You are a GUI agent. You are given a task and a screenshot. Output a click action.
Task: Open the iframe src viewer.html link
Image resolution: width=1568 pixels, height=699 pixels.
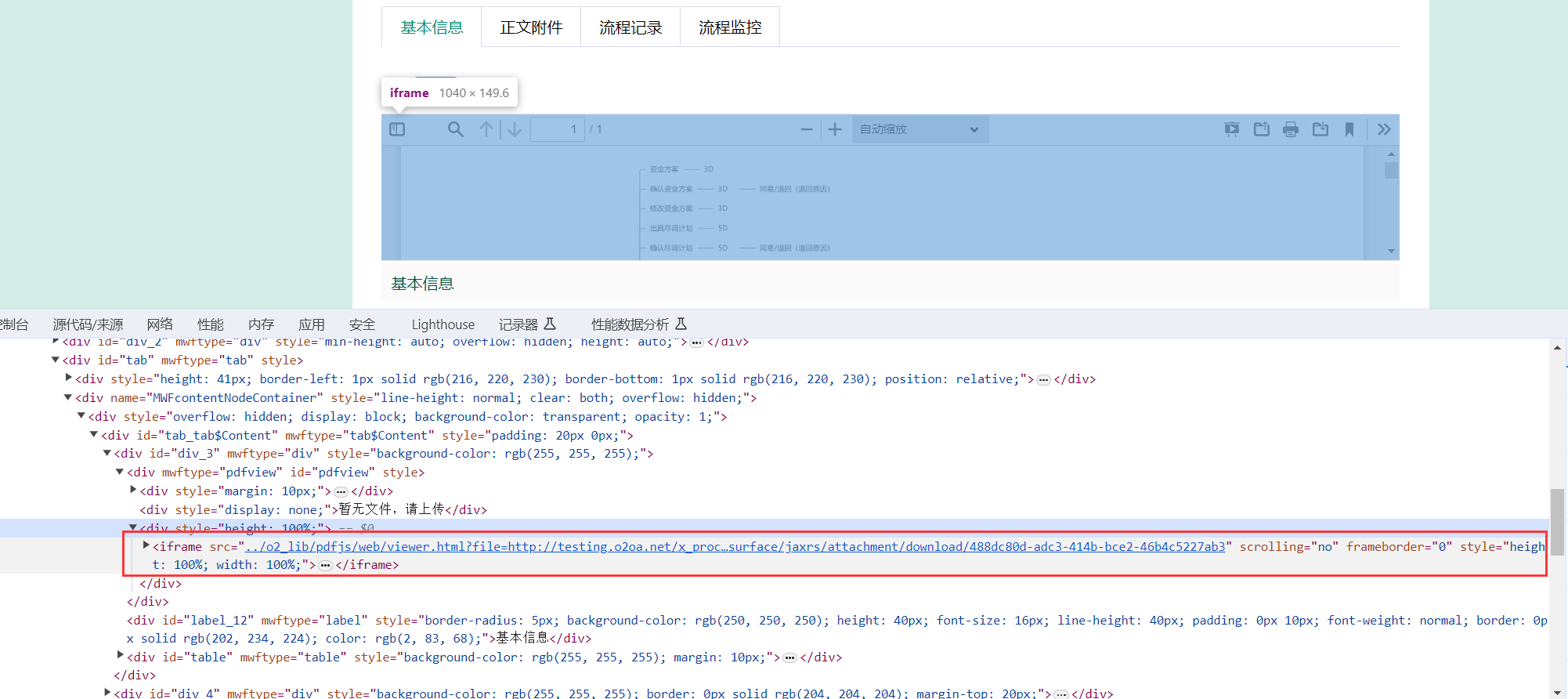735,546
